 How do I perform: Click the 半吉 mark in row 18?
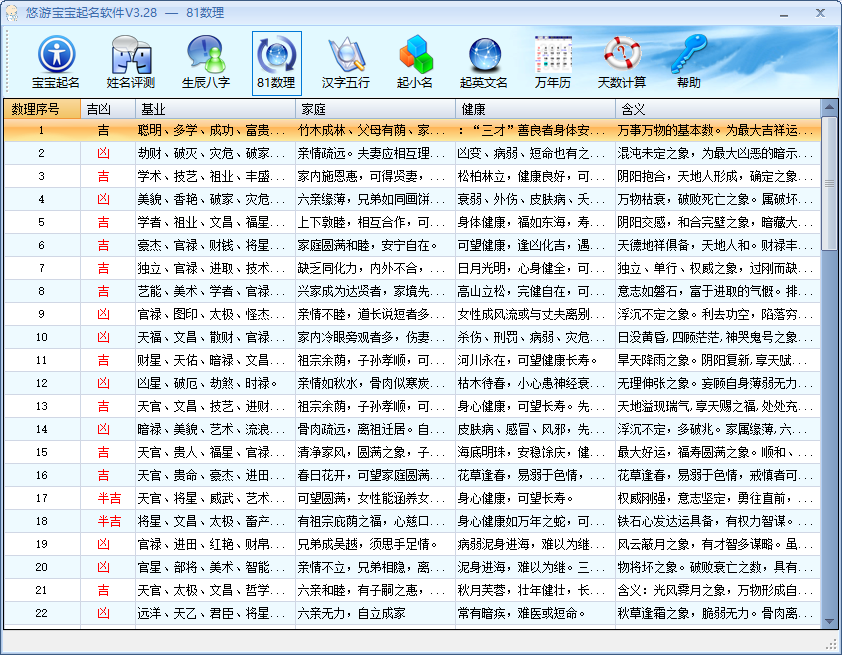click(109, 521)
